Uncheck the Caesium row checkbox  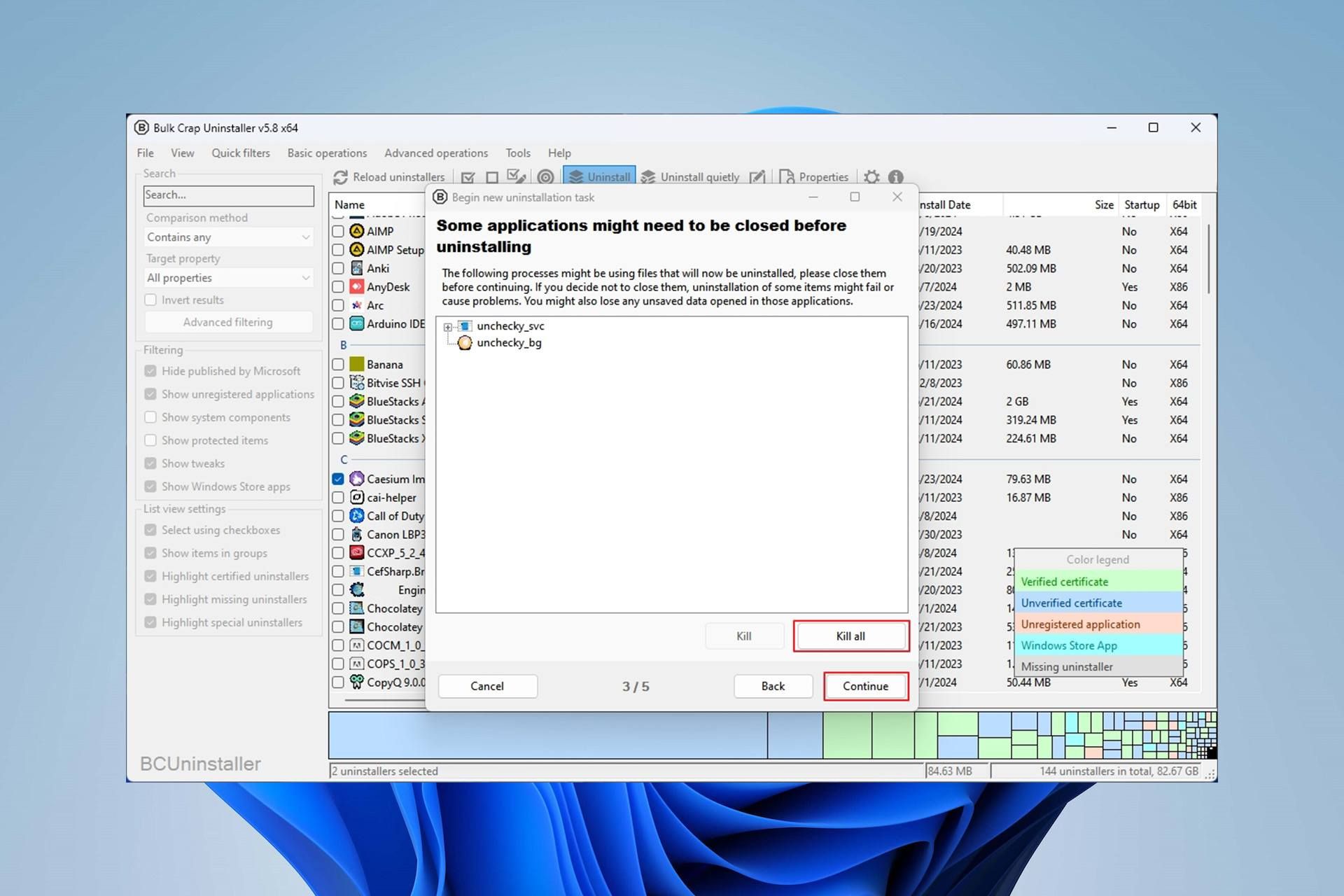tap(338, 479)
